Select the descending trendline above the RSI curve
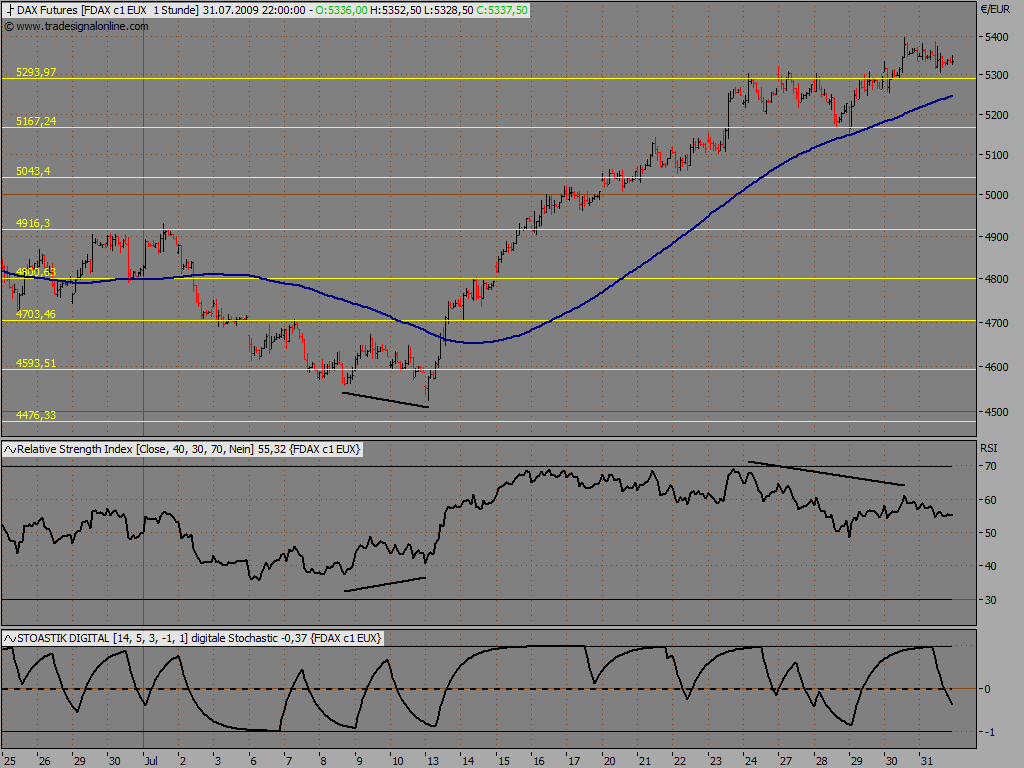 [826, 473]
